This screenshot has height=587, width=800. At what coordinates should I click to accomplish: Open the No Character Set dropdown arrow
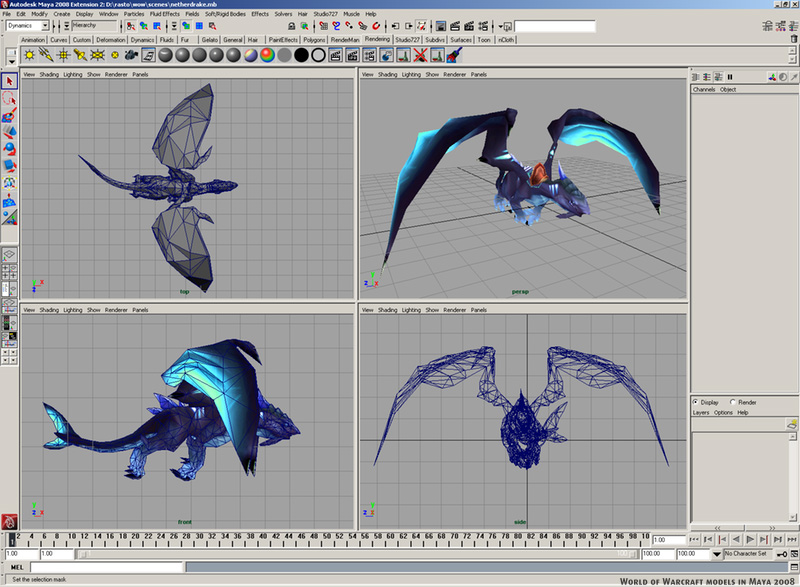click(x=717, y=554)
